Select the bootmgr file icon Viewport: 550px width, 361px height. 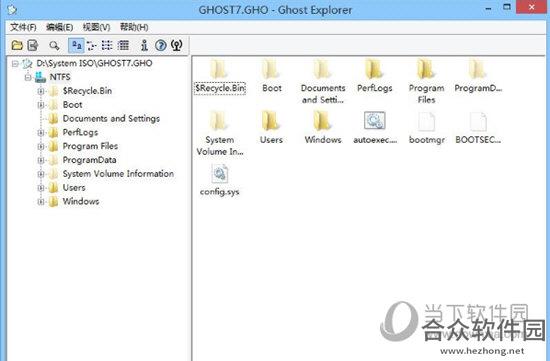pyautogui.click(x=427, y=122)
